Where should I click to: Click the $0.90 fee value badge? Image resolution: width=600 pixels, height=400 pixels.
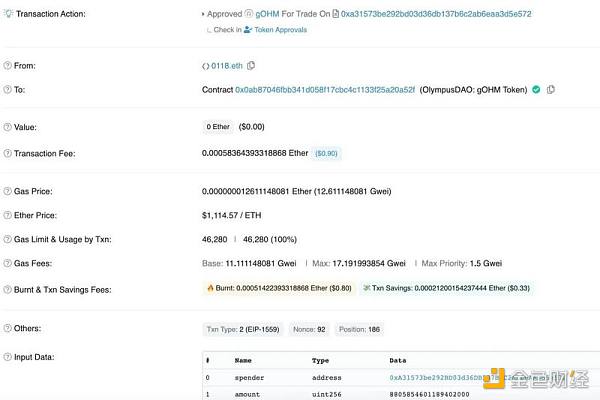tap(327, 153)
